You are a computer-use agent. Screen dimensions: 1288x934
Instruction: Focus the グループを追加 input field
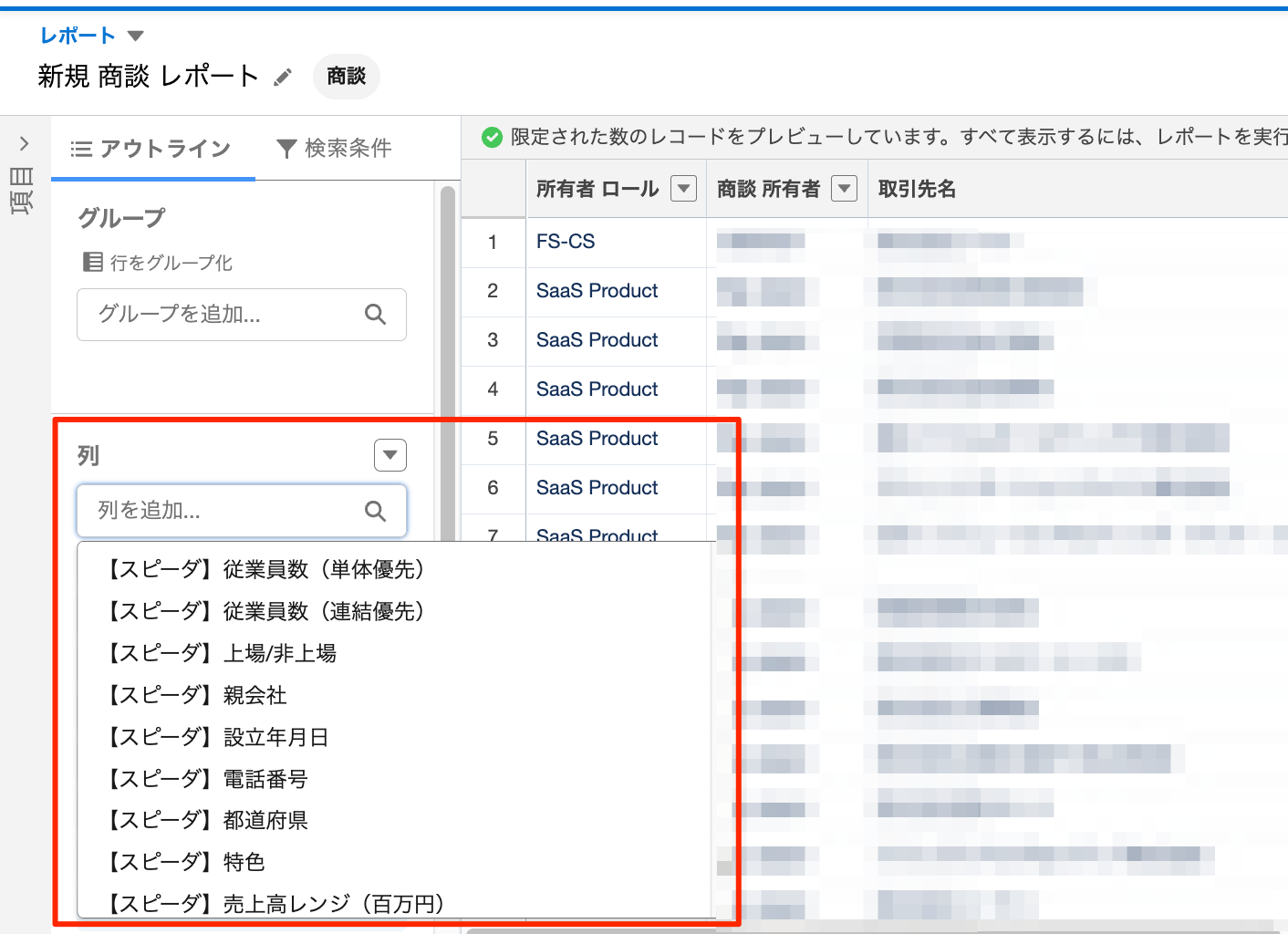coord(223,315)
